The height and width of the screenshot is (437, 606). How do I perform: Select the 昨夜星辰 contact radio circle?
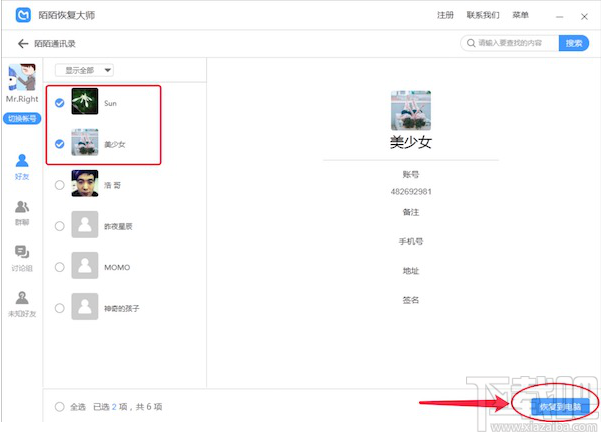coord(60,226)
